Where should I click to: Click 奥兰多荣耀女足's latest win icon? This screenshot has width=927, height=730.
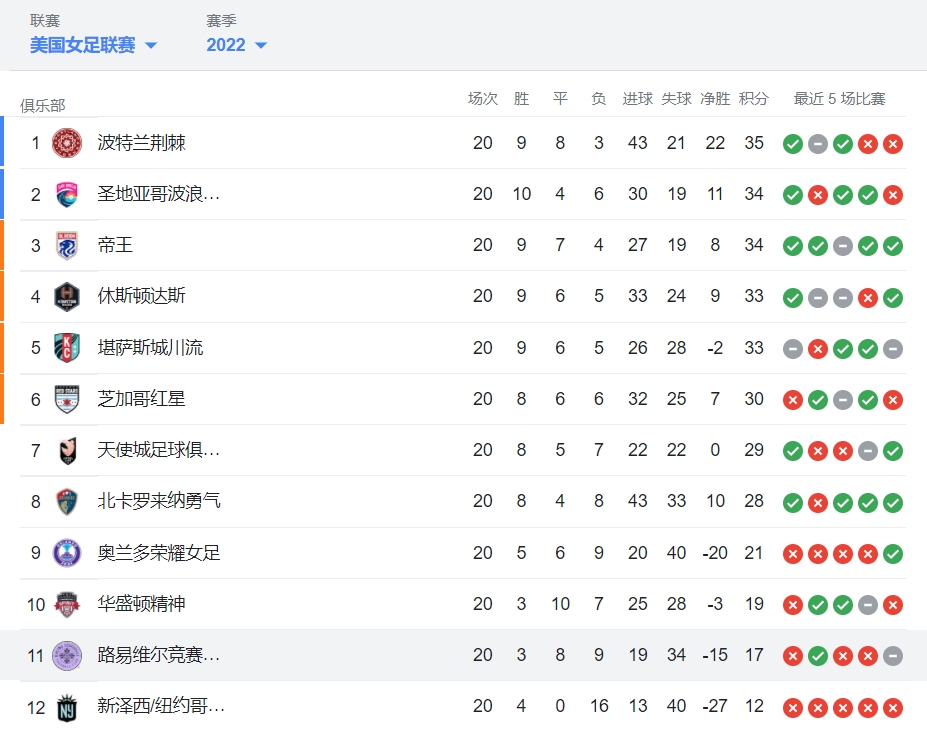[893, 554]
